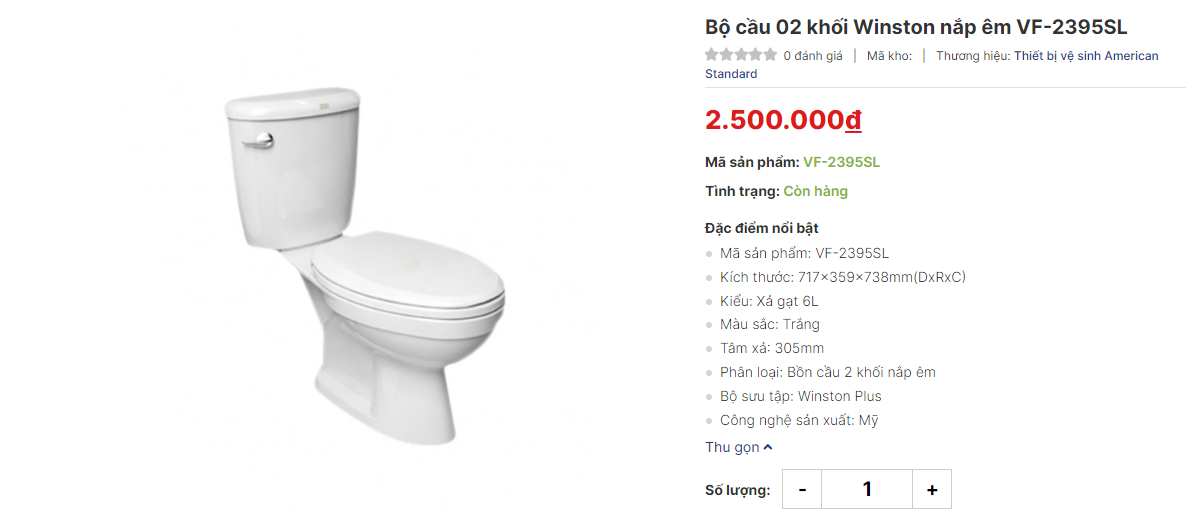Screen dimensions: 1194x520
Task: Click the Kích thước dimensions feature line
Action: click(843, 277)
